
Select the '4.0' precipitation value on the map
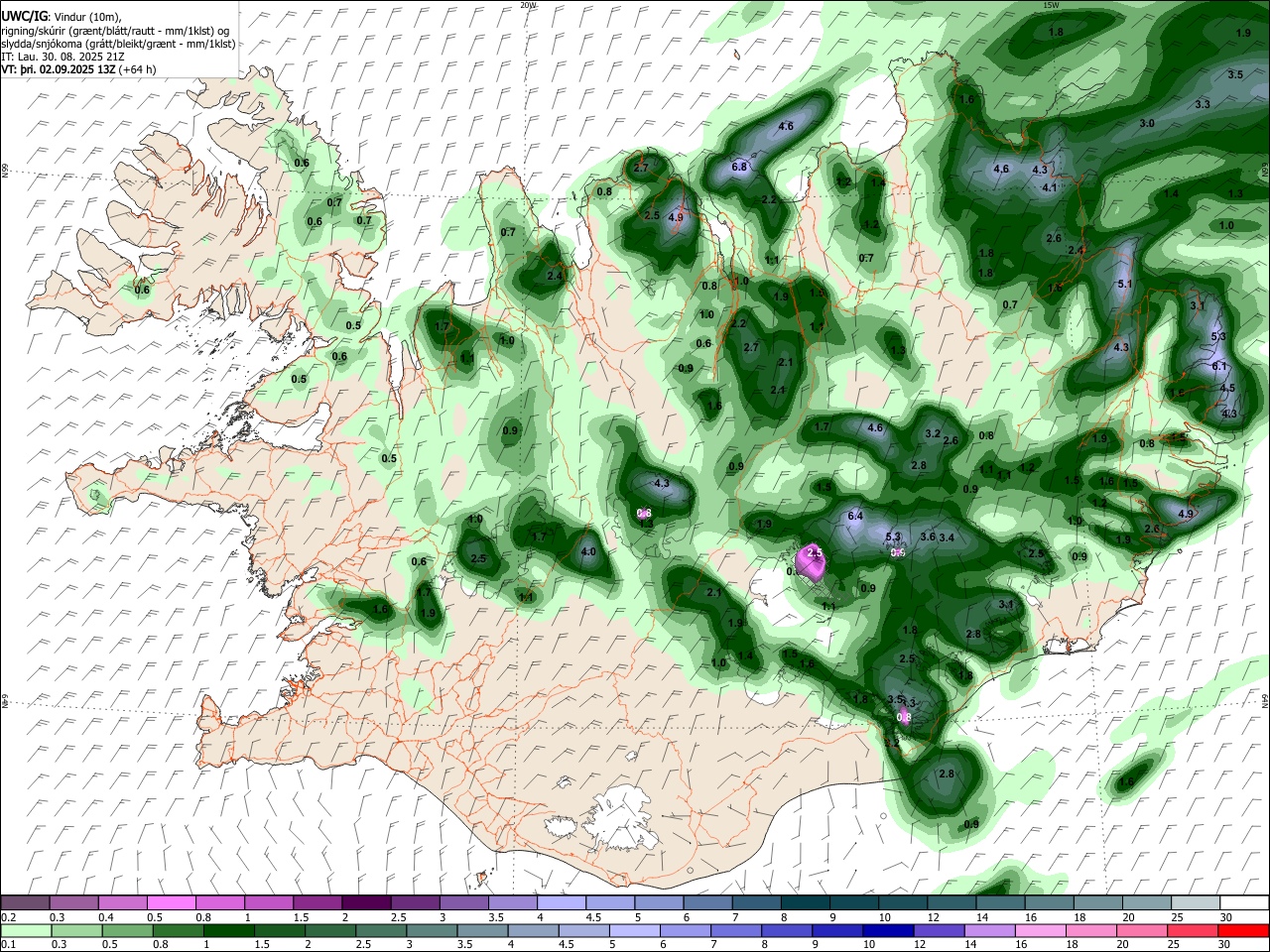click(x=588, y=552)
